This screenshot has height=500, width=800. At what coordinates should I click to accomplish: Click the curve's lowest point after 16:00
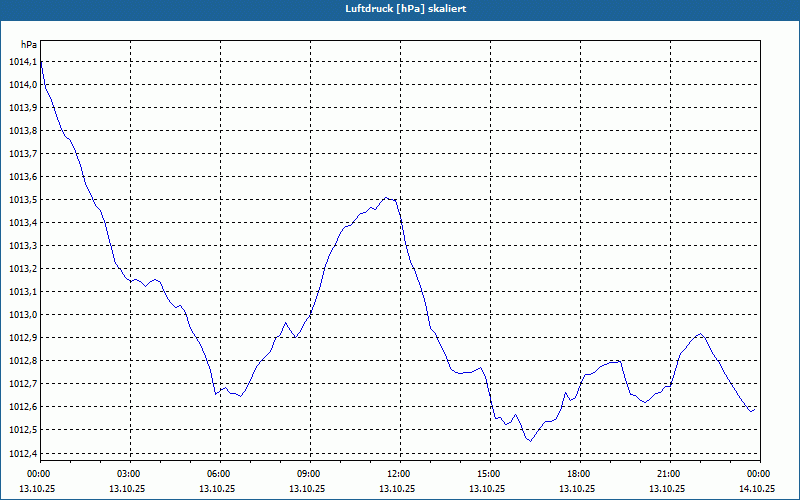[x=531, y=441]
